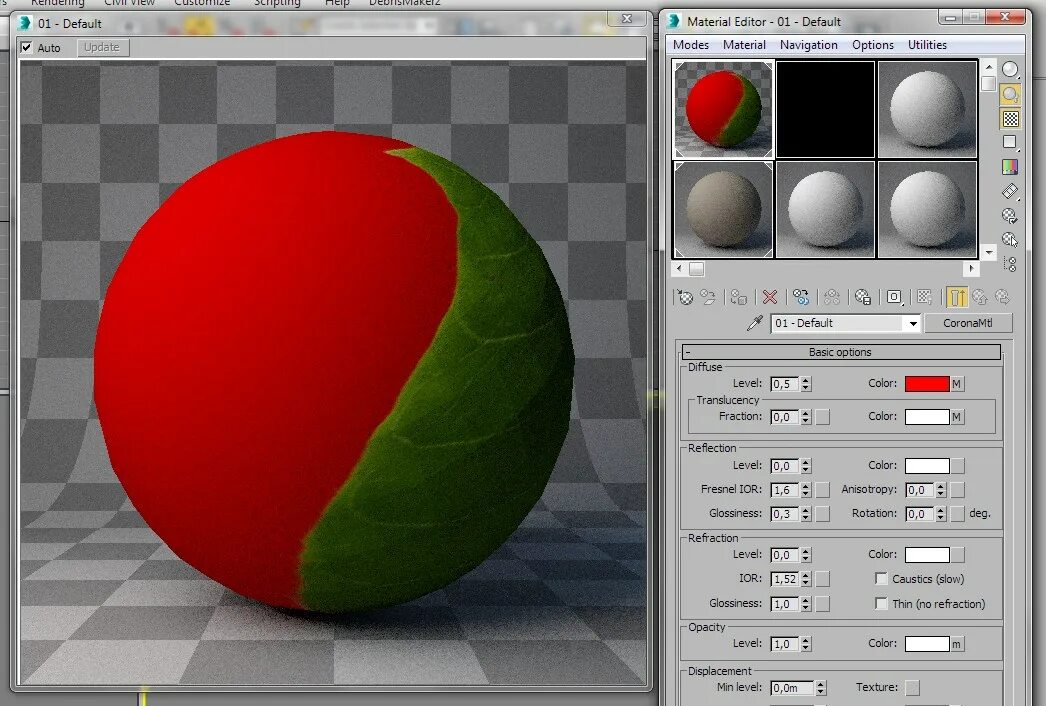The image size is (1046, 706).
Task: Click the Sample UV Tiling icon
Action: point(1011,142)
